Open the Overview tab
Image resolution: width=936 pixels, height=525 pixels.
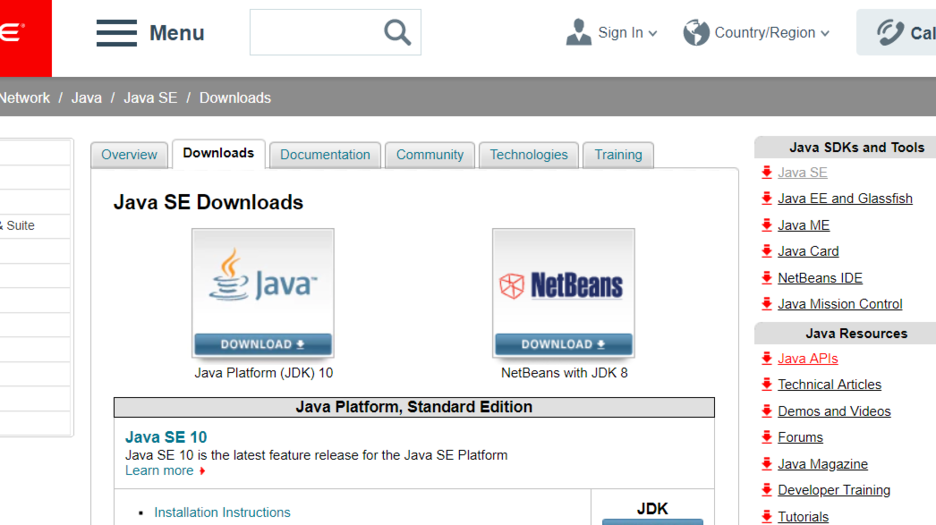pos(129,155)
